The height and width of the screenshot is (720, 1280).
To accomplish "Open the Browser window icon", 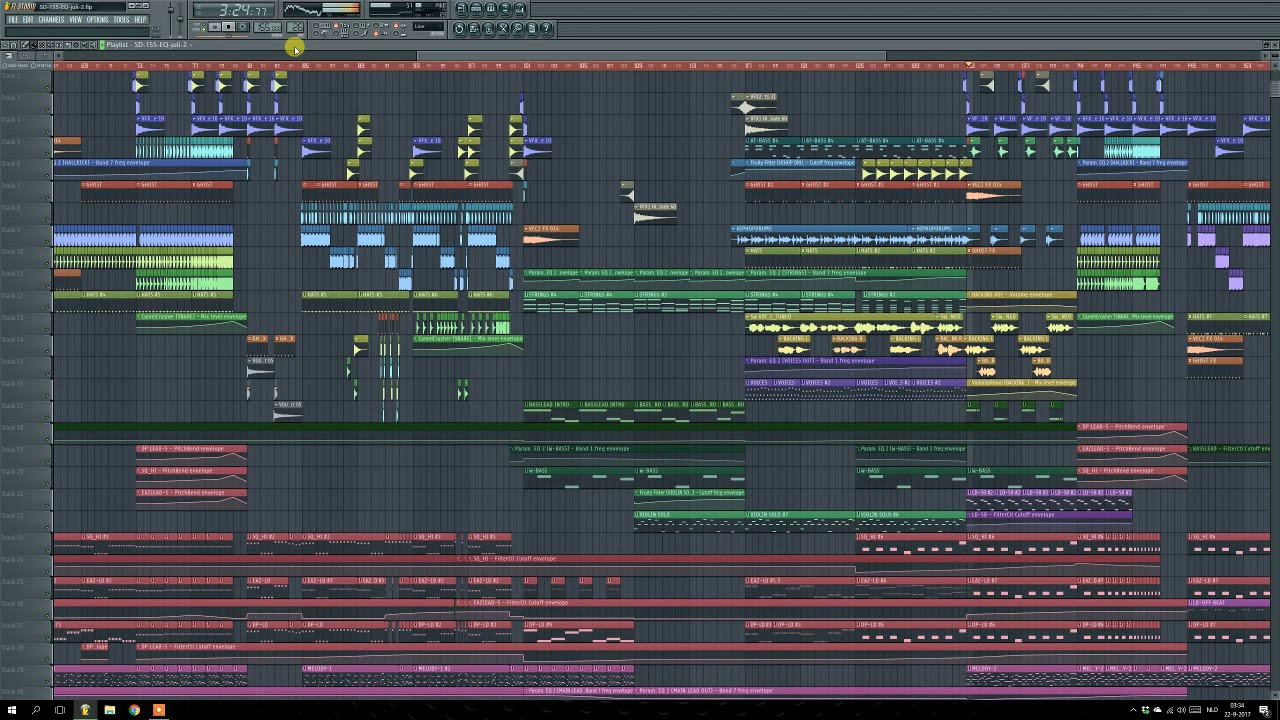I will coord(505,9).
